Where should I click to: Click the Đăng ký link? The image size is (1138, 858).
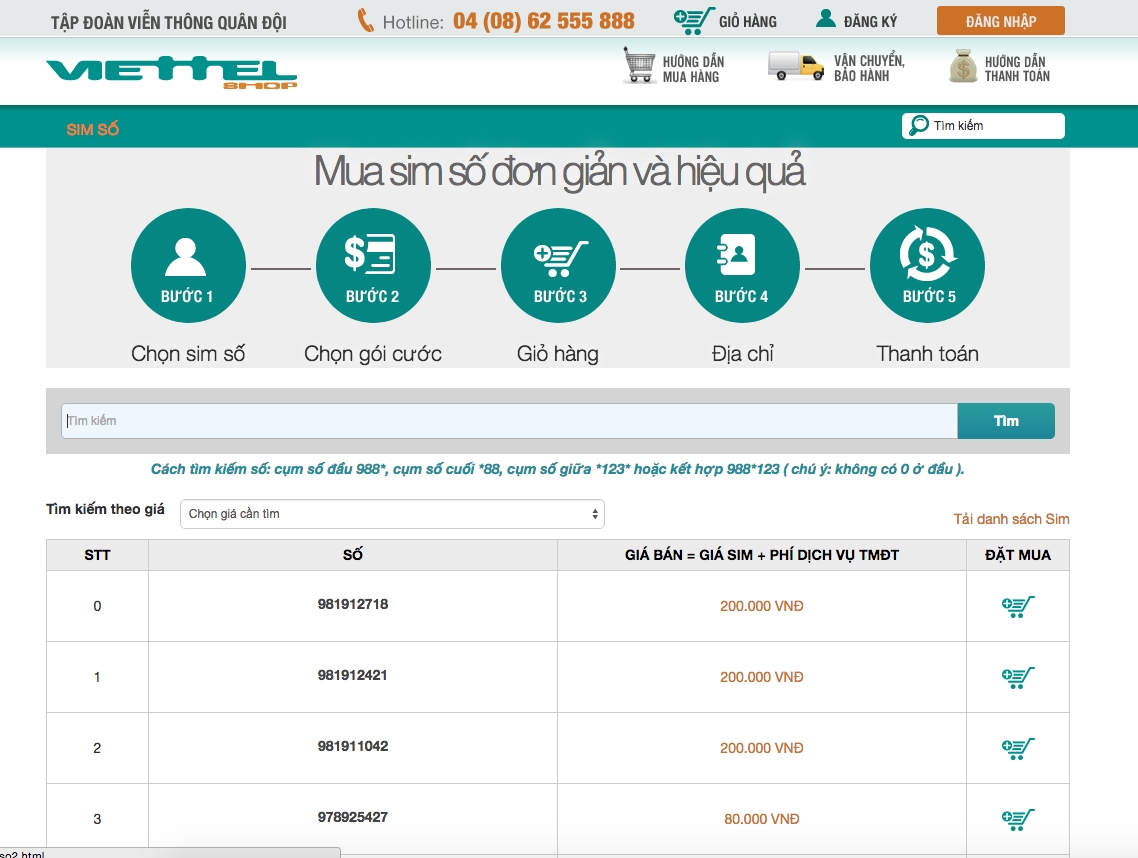click(870, 22)
